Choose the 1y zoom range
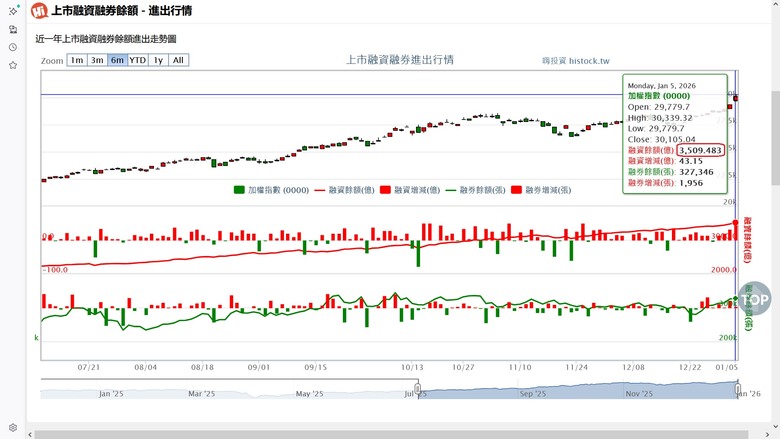Screen dimensions: 780x439 158,60
